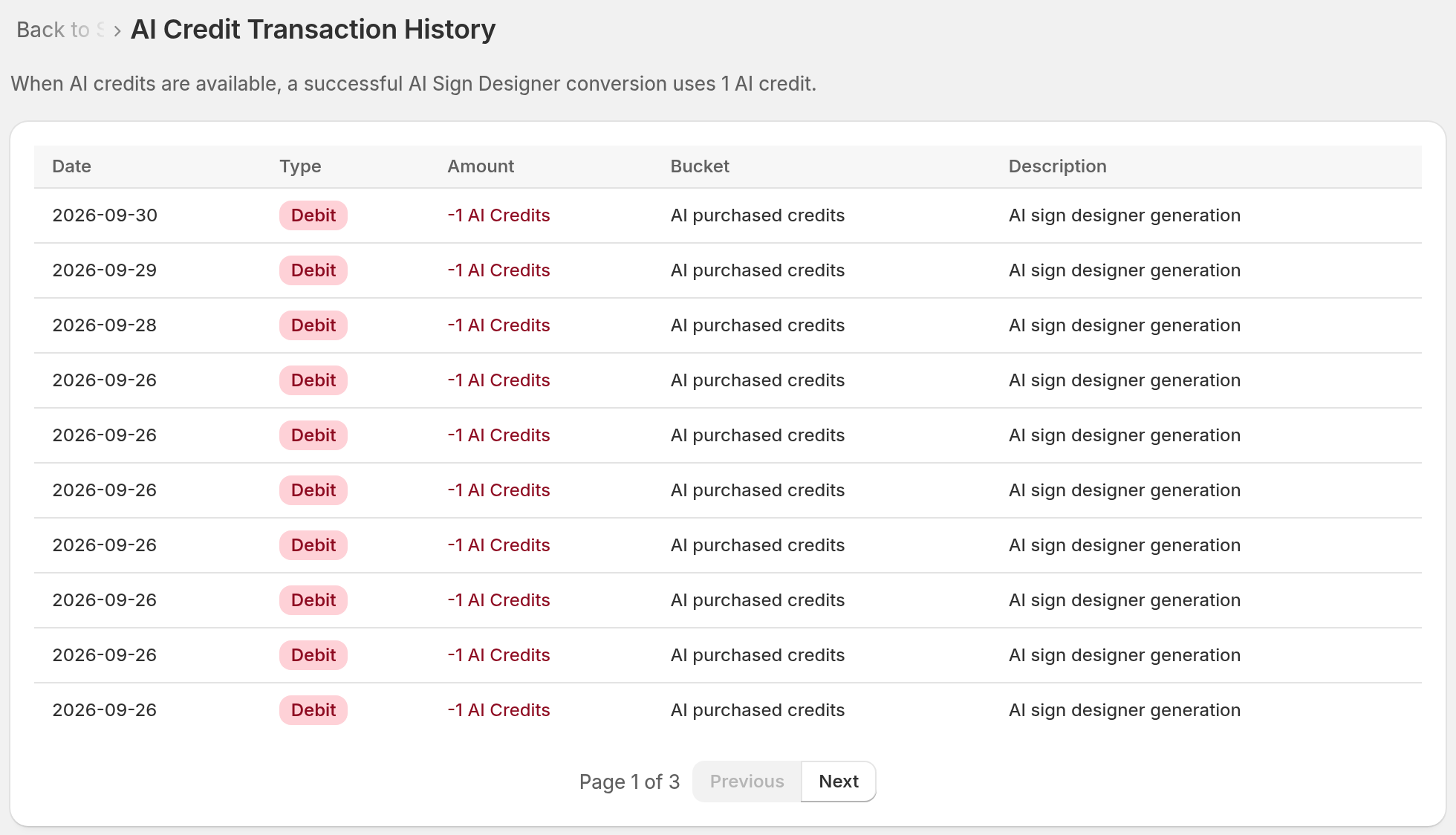
Task: Click AI purchased credits in 2026-09-28 row
Action: coord(758,325)
